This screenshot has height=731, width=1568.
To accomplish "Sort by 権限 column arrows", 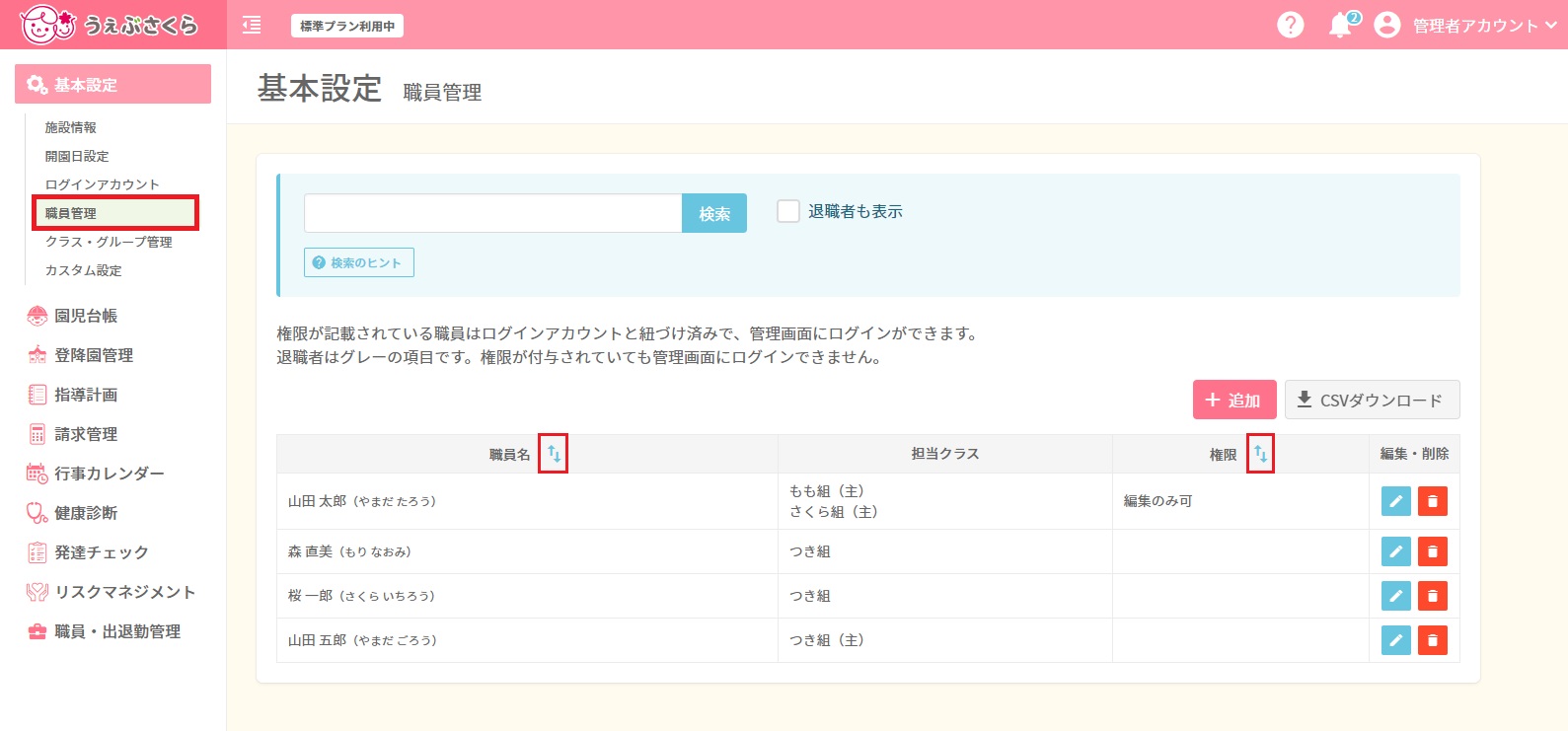I will click(1260, 454).
